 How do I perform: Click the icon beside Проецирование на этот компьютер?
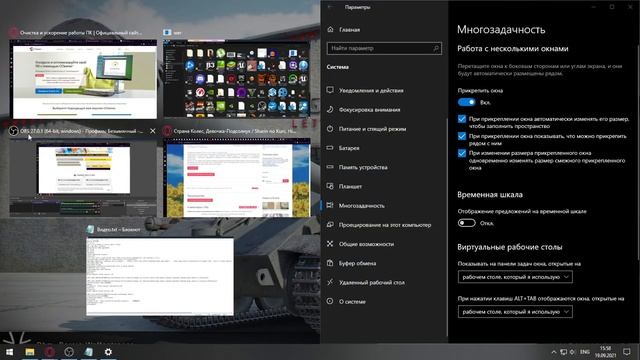tap(330, 224)
